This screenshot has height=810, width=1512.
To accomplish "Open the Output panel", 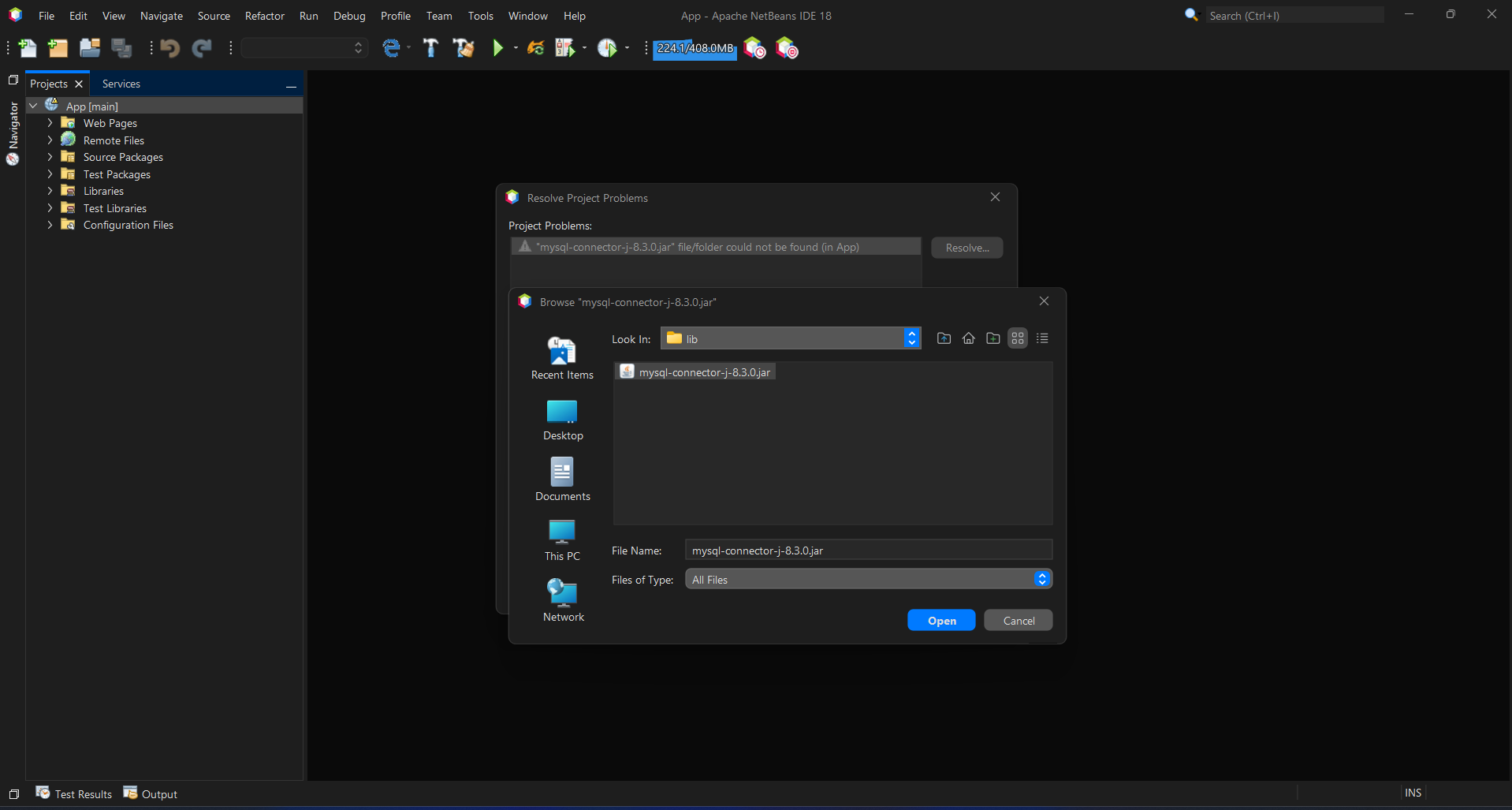I will [151, 793].
